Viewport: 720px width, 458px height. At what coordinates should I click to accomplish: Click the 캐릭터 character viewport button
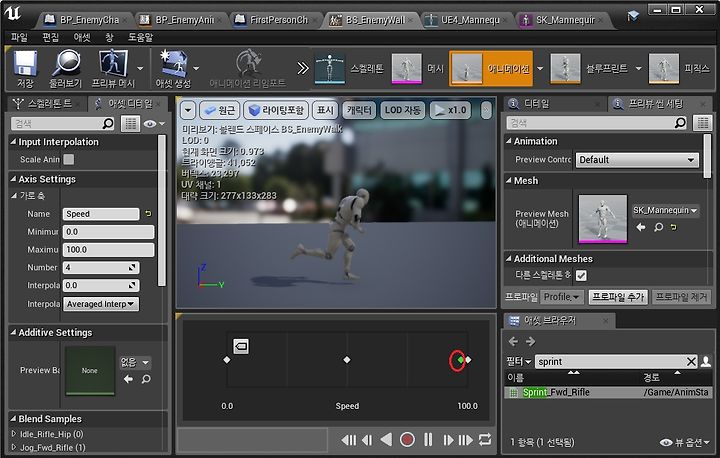359,110
